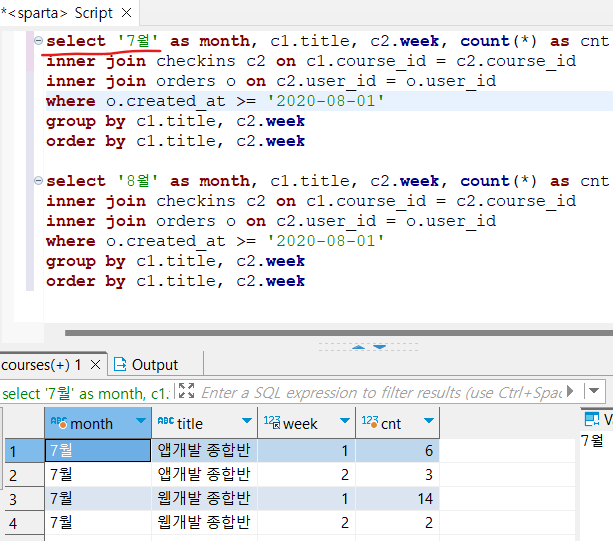Select row number 1 header
Viewport: 613px width, 541px height.
[x=24, y=451]
